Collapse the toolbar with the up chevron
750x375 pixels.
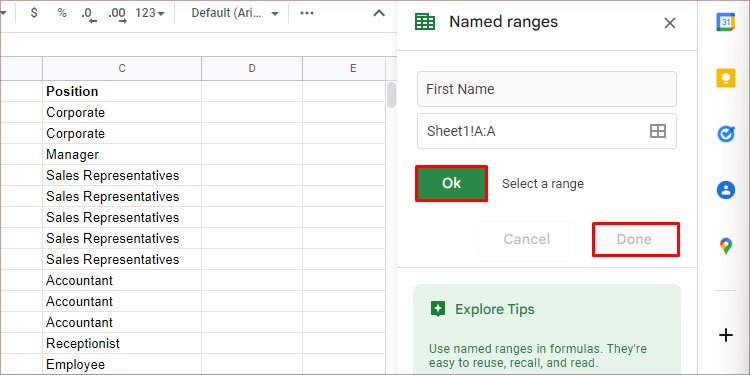coord(379,13)
